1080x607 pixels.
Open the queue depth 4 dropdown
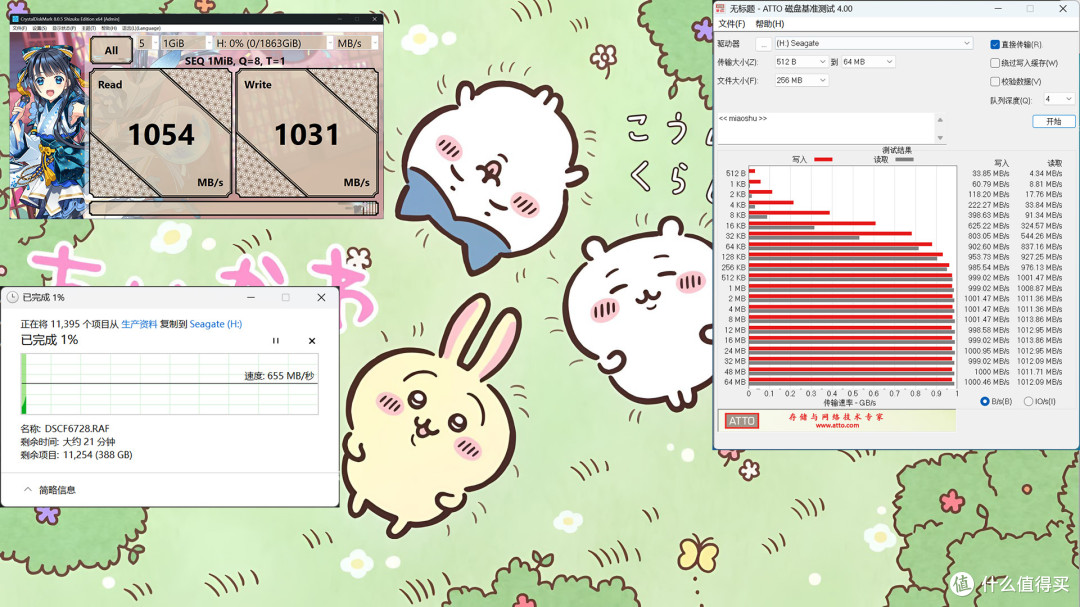[1058, 99]
